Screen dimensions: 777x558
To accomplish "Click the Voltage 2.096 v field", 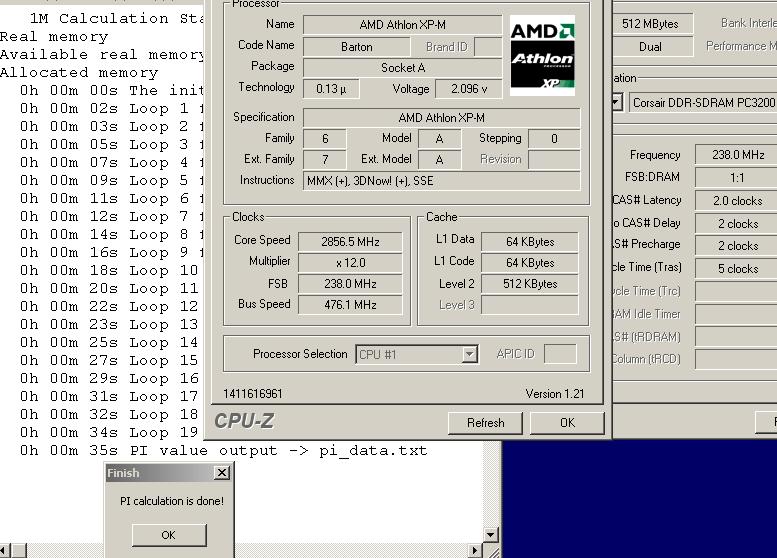I will (469, 89).
